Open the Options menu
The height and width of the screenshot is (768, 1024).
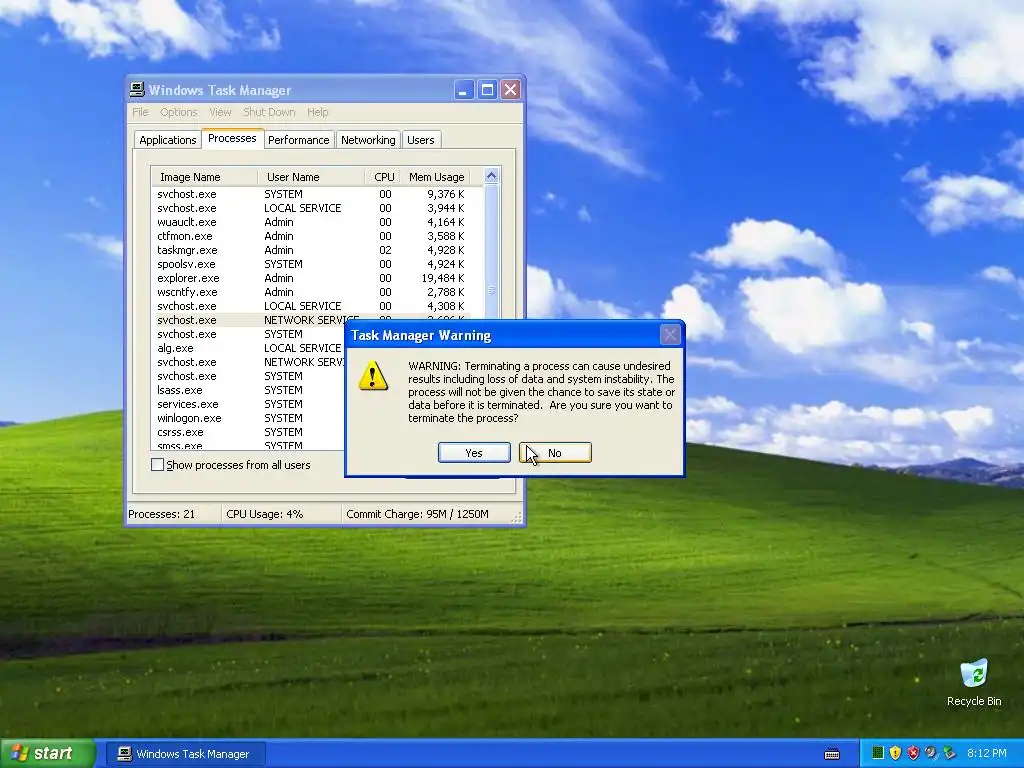178,112
